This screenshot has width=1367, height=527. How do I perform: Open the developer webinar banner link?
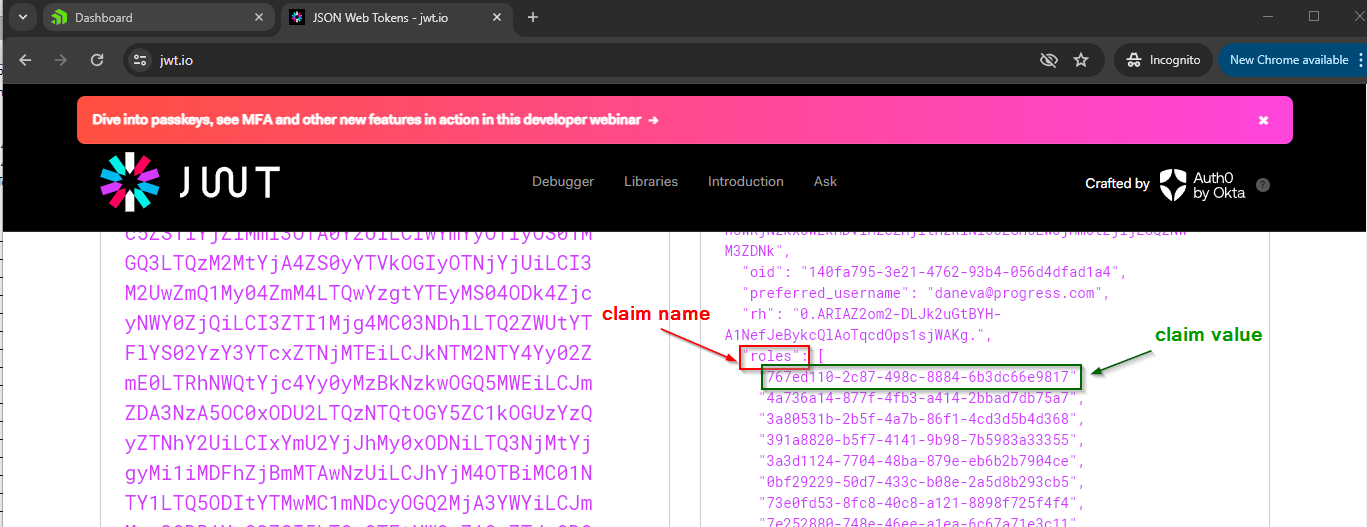click(x=375, y=120)
